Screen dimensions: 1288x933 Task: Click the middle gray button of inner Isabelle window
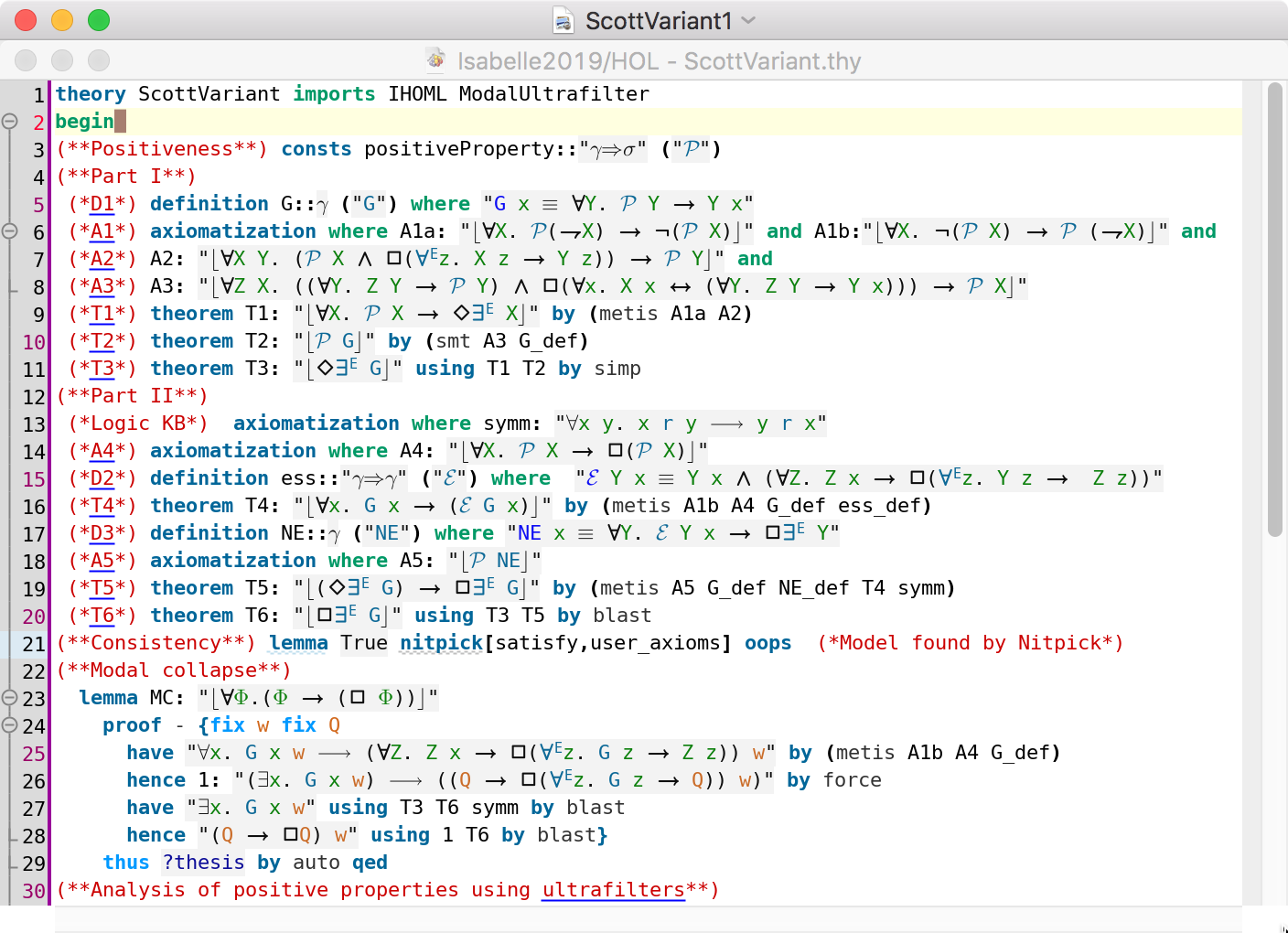(62, 60)
